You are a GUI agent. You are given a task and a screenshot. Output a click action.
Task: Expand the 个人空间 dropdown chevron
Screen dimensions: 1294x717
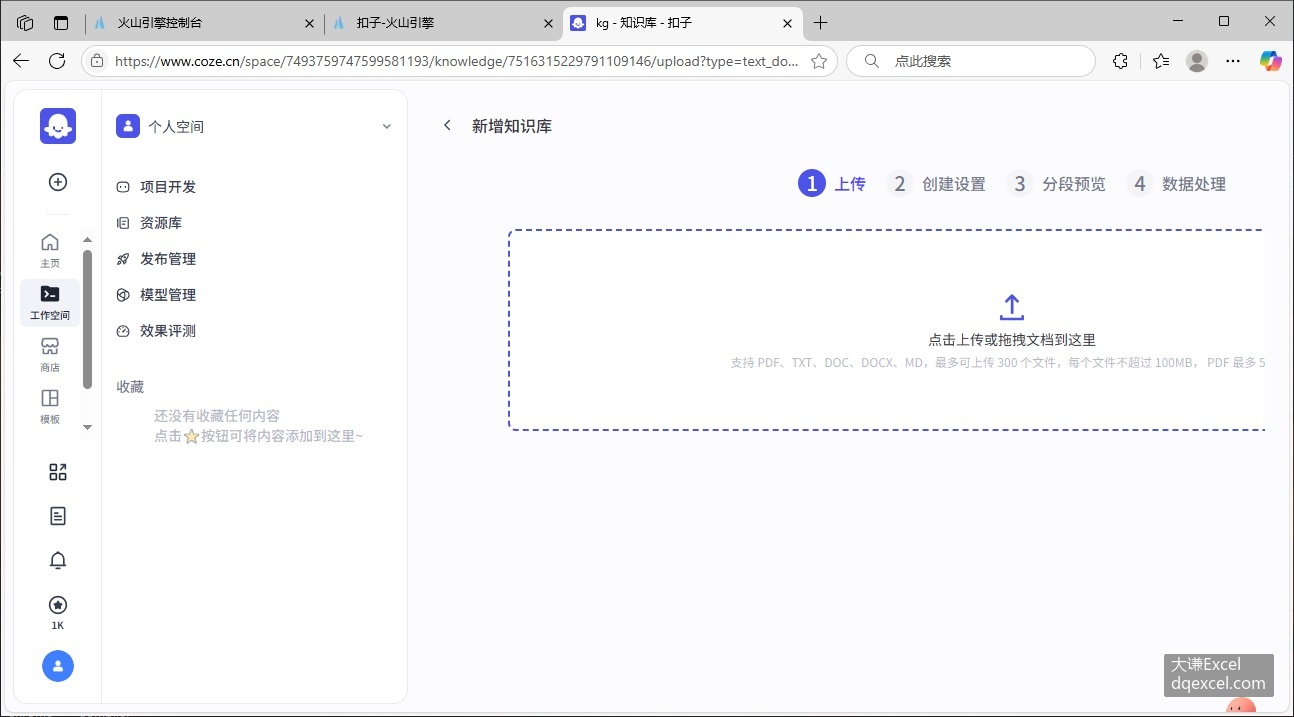click(387, 127)
